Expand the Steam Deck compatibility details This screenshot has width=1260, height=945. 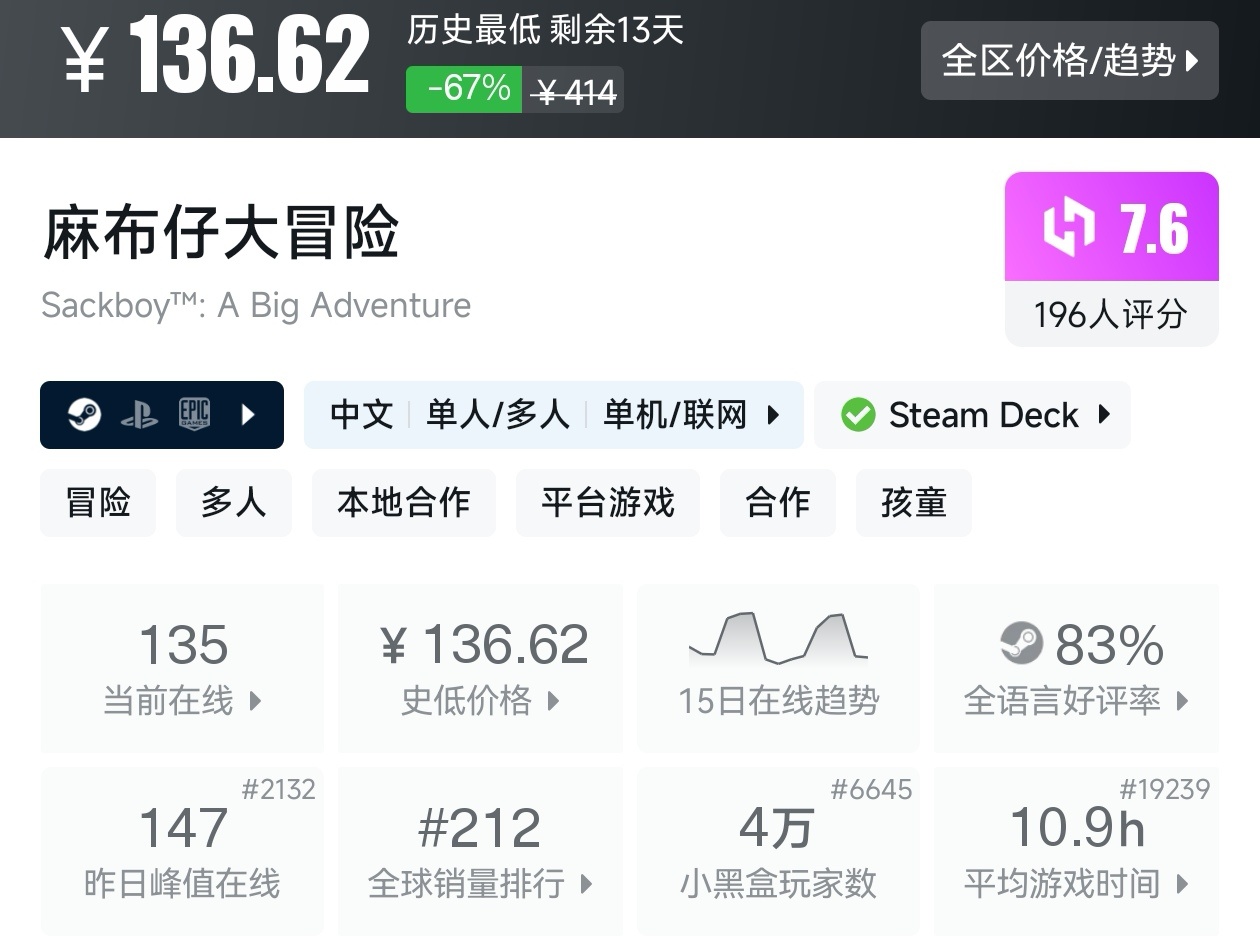pos(1104,414)
